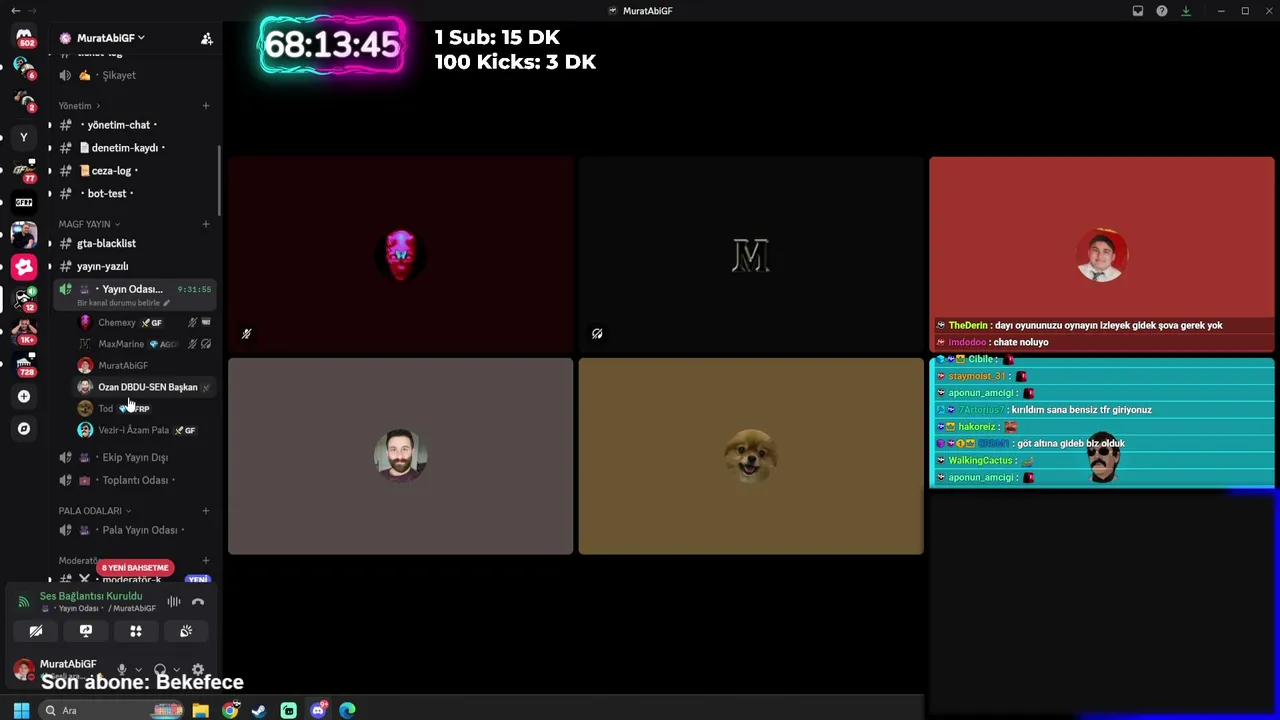This screenshot has height=720, width=1280.
Task: Open Discord direct messages home icon
Action: (24, 38)
